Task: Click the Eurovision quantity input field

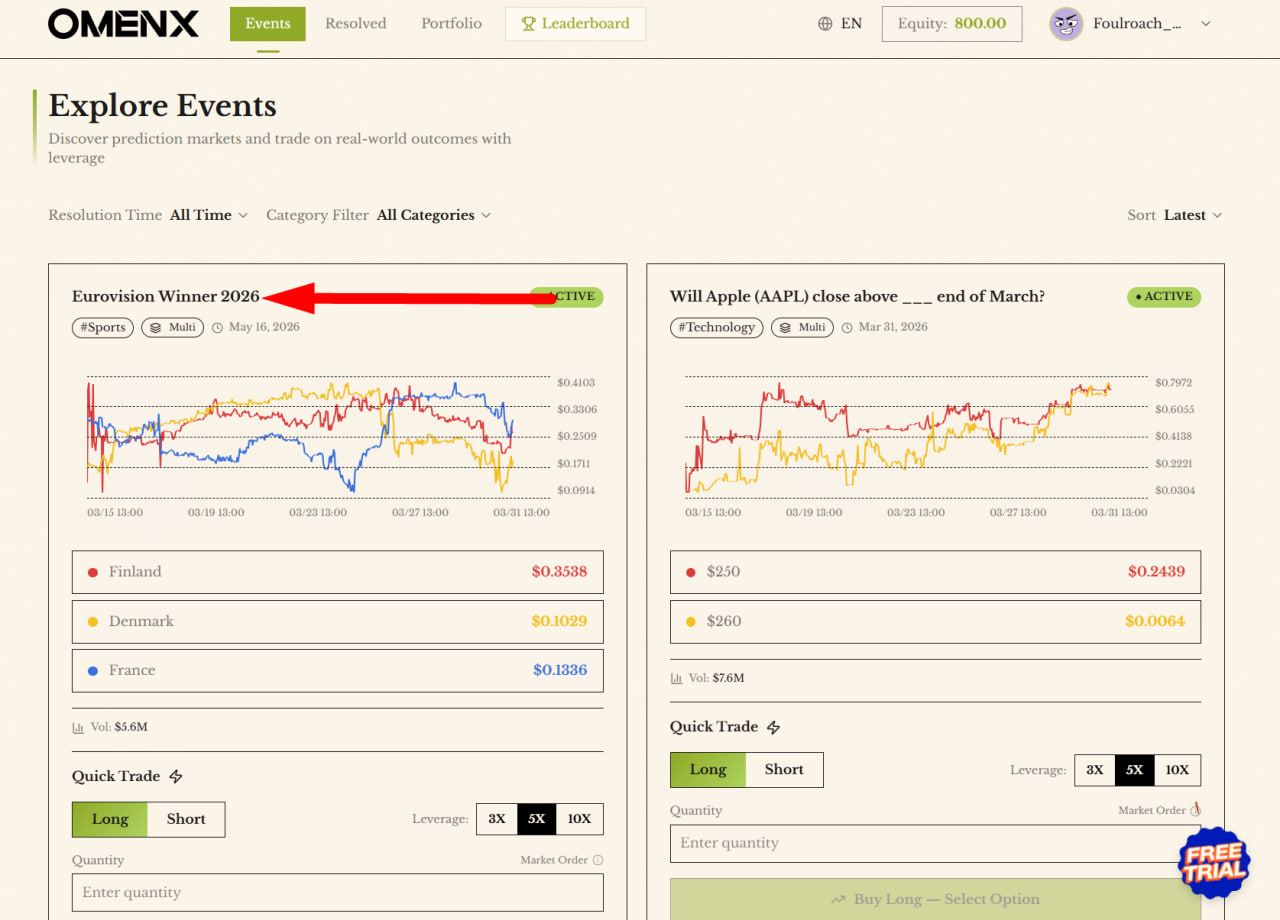Action: (x=338, y=892)
